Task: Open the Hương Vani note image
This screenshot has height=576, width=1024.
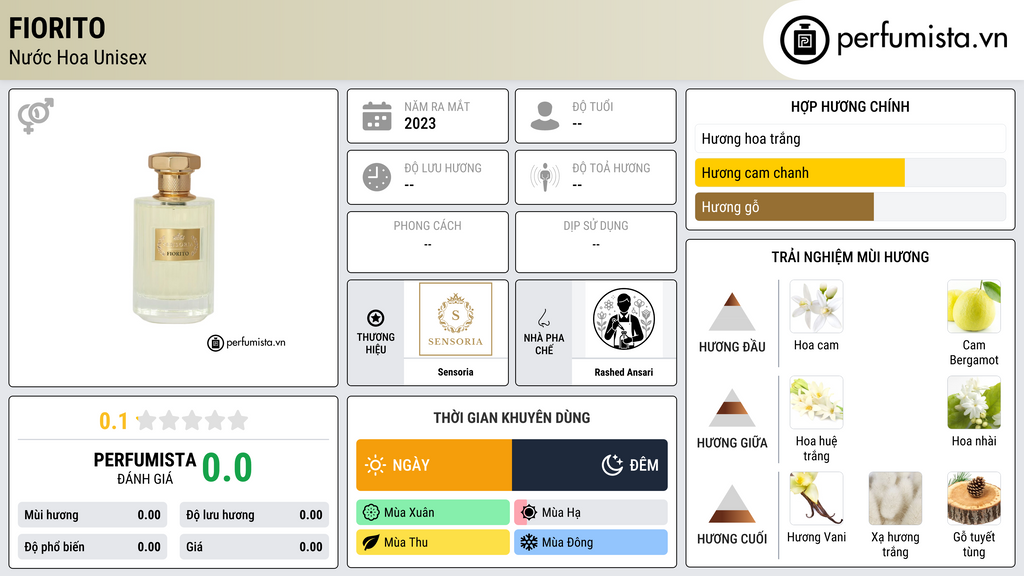Action: coord(816,498)
